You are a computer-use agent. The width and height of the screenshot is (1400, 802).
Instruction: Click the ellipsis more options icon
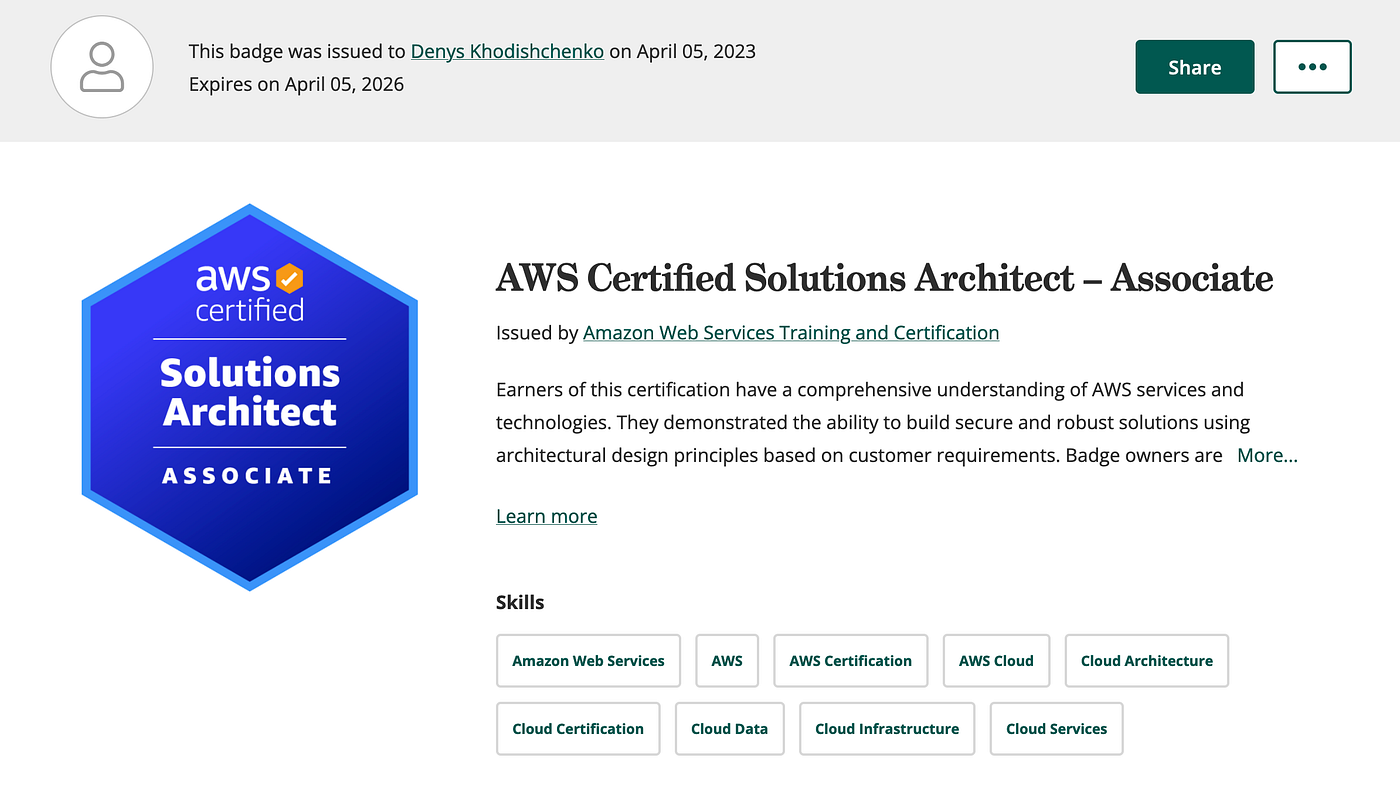[x=1311, y=66]
